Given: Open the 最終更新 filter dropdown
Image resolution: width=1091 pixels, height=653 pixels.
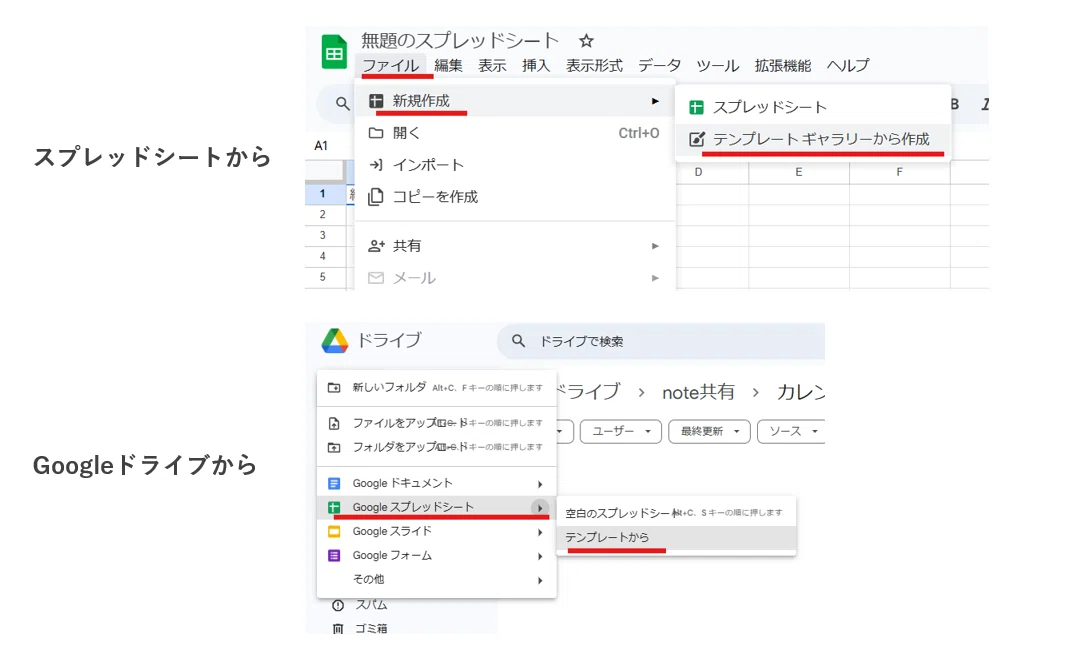Looking at the screenshot, I should click(709, 431).
